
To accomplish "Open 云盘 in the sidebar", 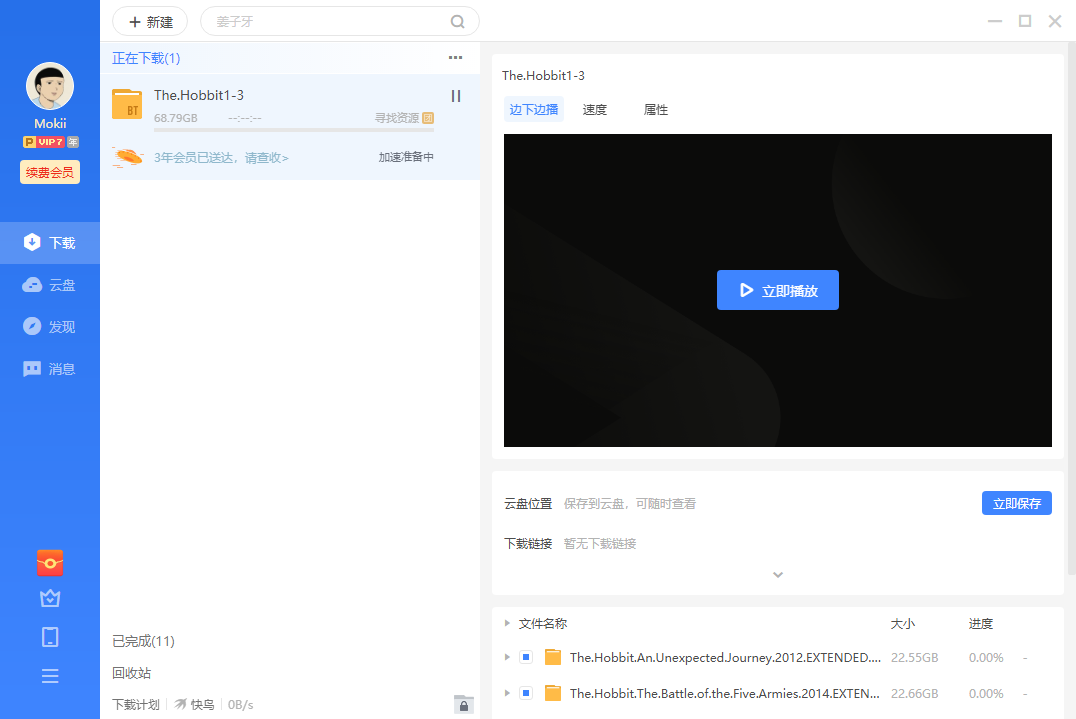I will tap(50, 285).
